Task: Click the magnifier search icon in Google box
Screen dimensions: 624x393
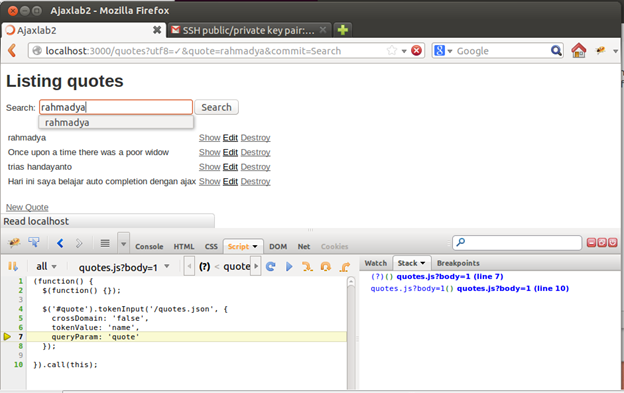Action: click(x=556, y=51)
